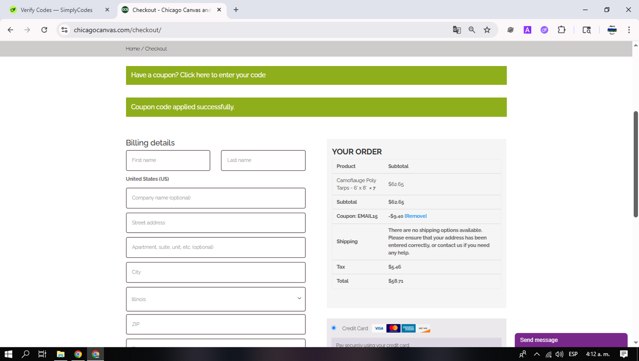Image resolution: width=639 pixels, height=361 pixels.
Task: Click the address bar URL
Action: pyautogui.click(x=117, y=30)
